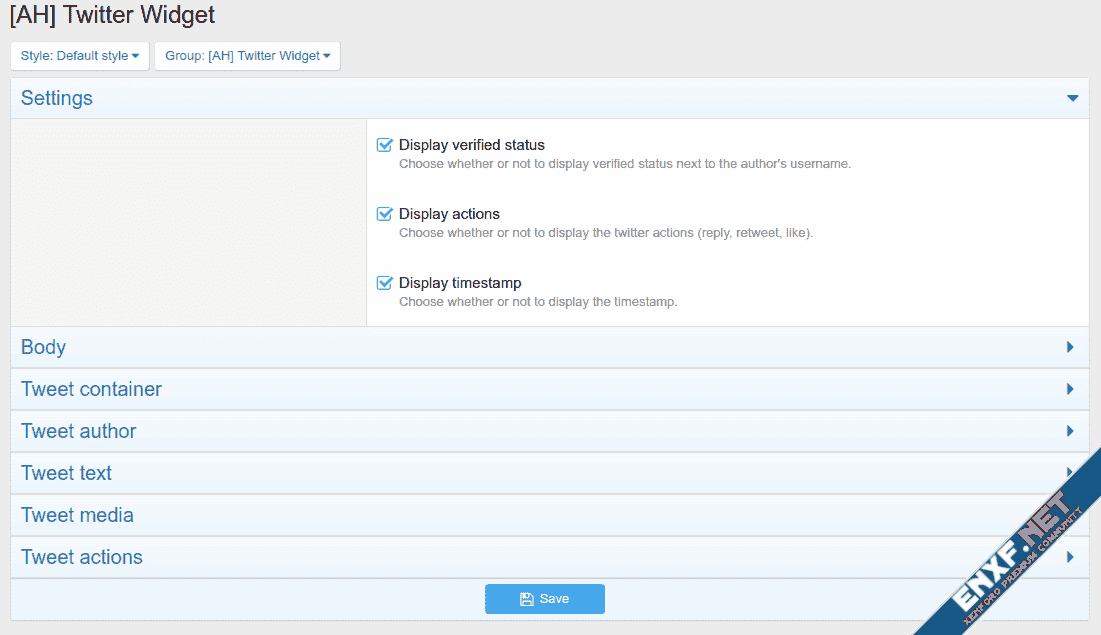Click the Tweet container row arrow icon
Screen dimensions: 1101x635
point(1070,389)
